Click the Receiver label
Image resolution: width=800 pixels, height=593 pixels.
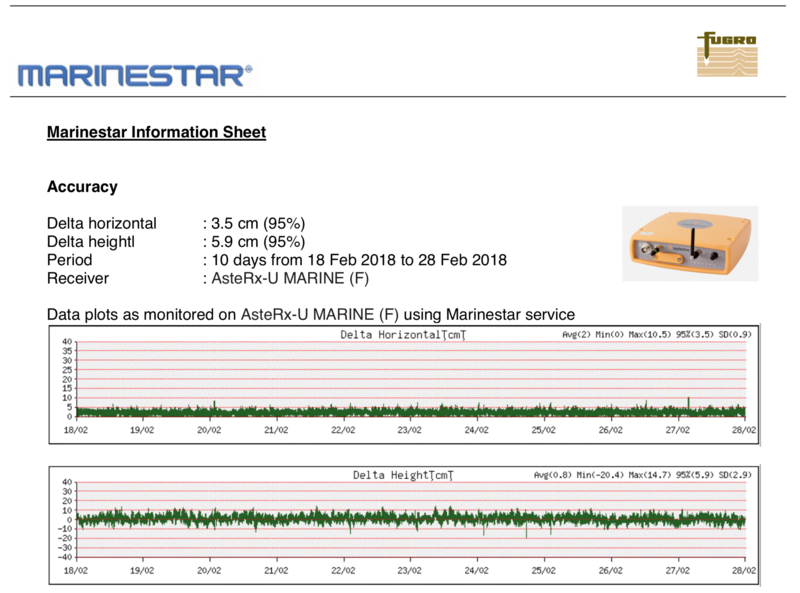(x=78, y=279)
